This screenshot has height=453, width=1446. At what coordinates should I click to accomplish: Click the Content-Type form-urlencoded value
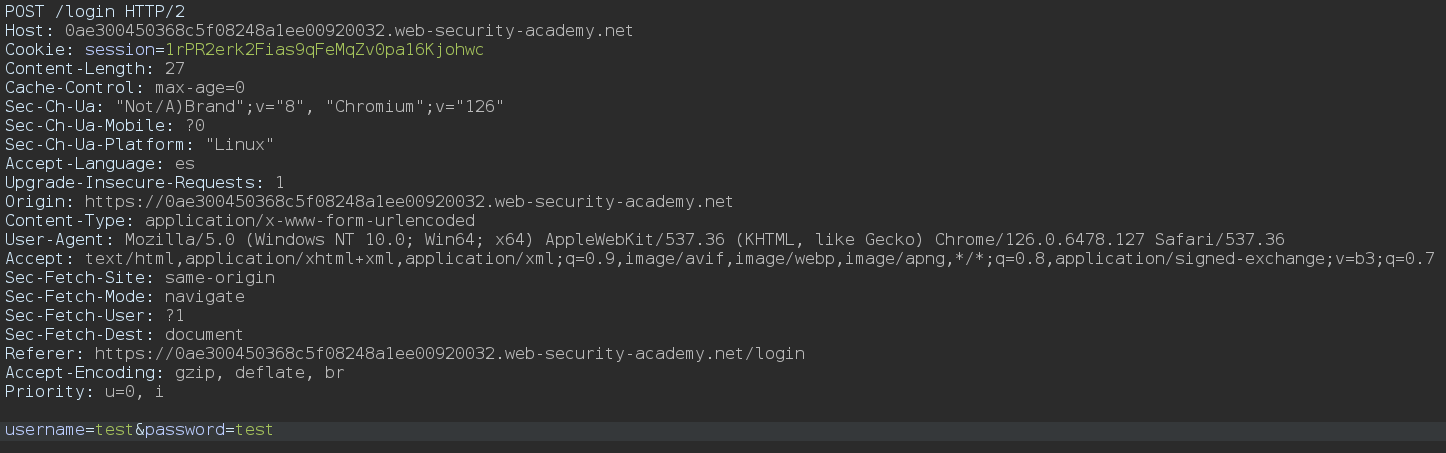(x=309, y=221)
